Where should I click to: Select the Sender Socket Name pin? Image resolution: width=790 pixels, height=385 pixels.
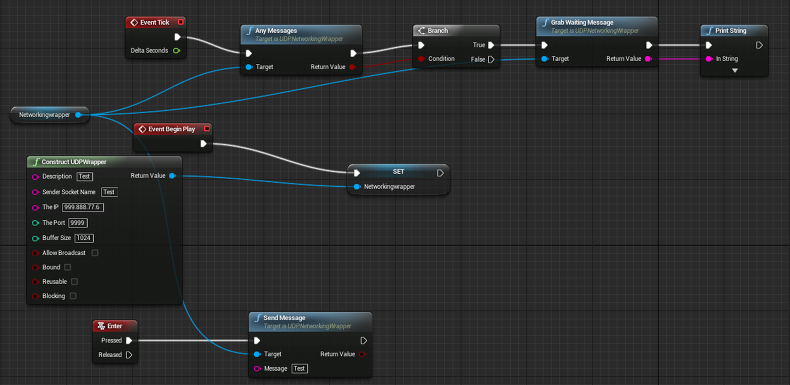[x=35, y=192]
